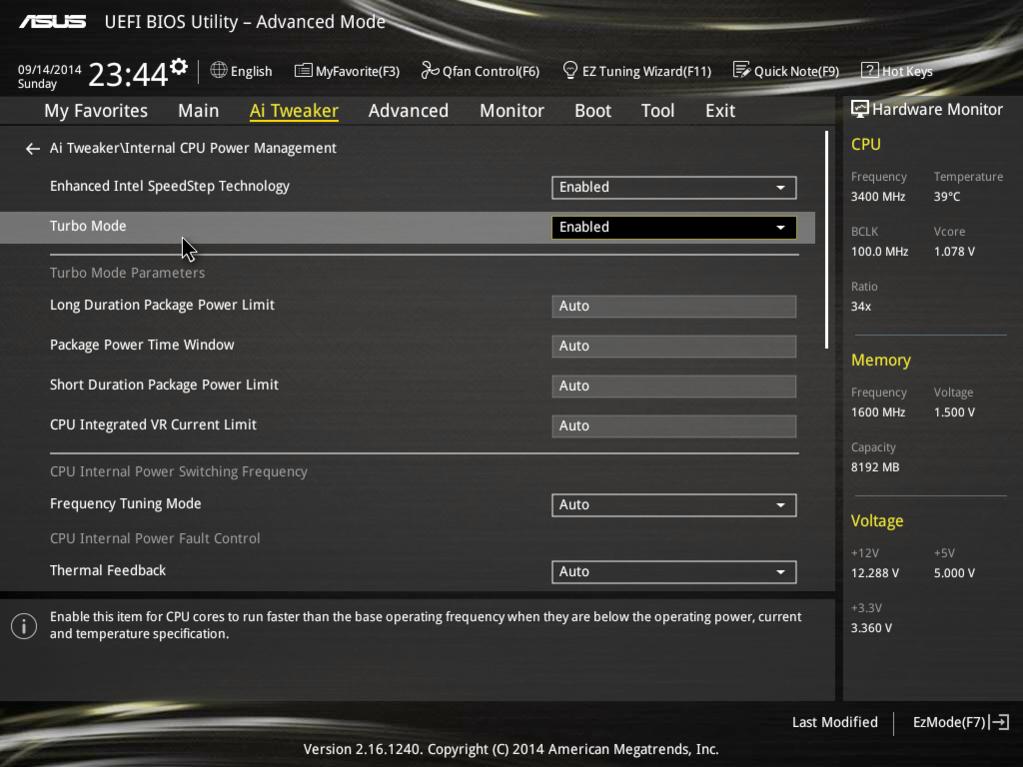Click the Hardware Monitor display icon

[x=860, y=110]
